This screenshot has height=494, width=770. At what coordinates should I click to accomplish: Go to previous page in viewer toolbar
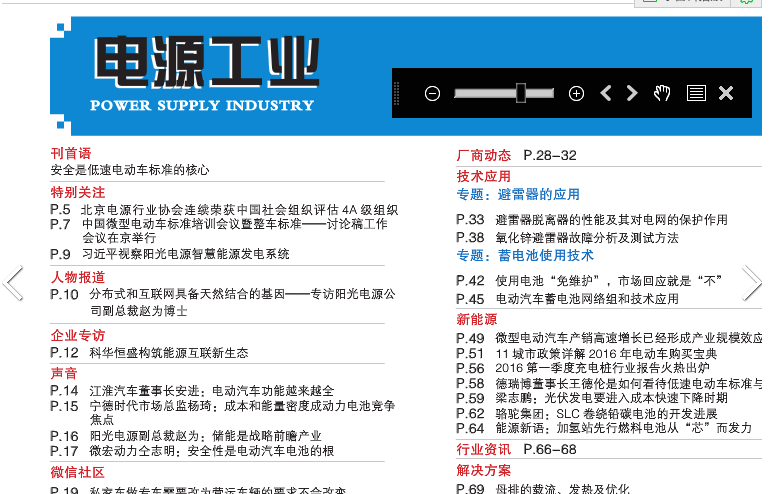tap(606, 93)
